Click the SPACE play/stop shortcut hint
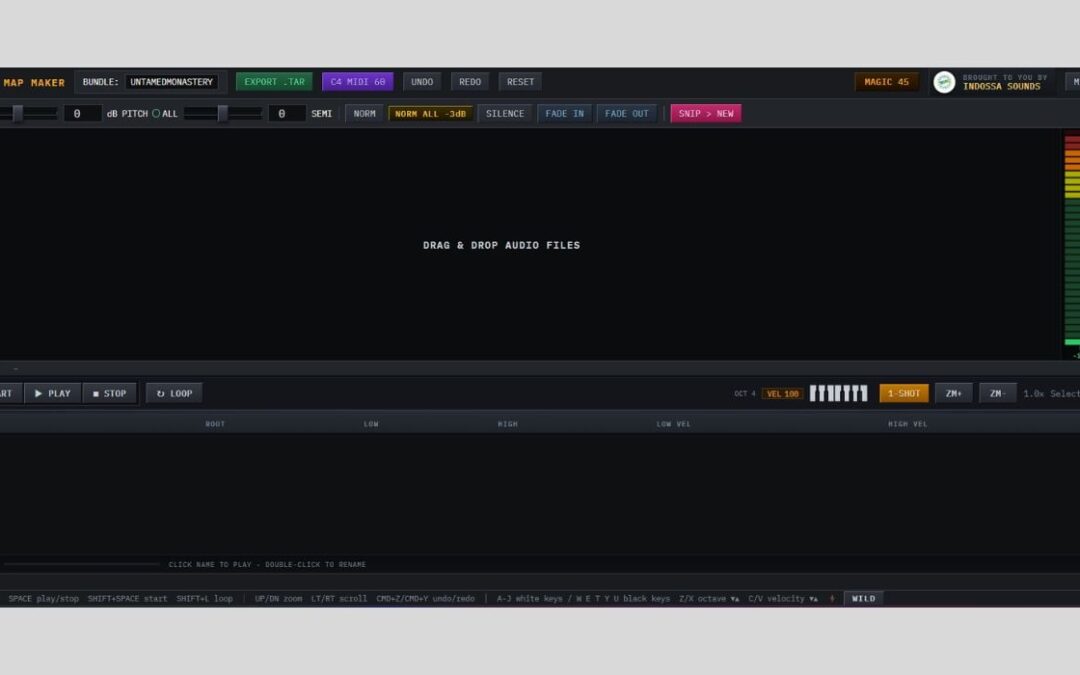Image resolution: width=1080 pixels, height=675 pixels. coord(43,599)
